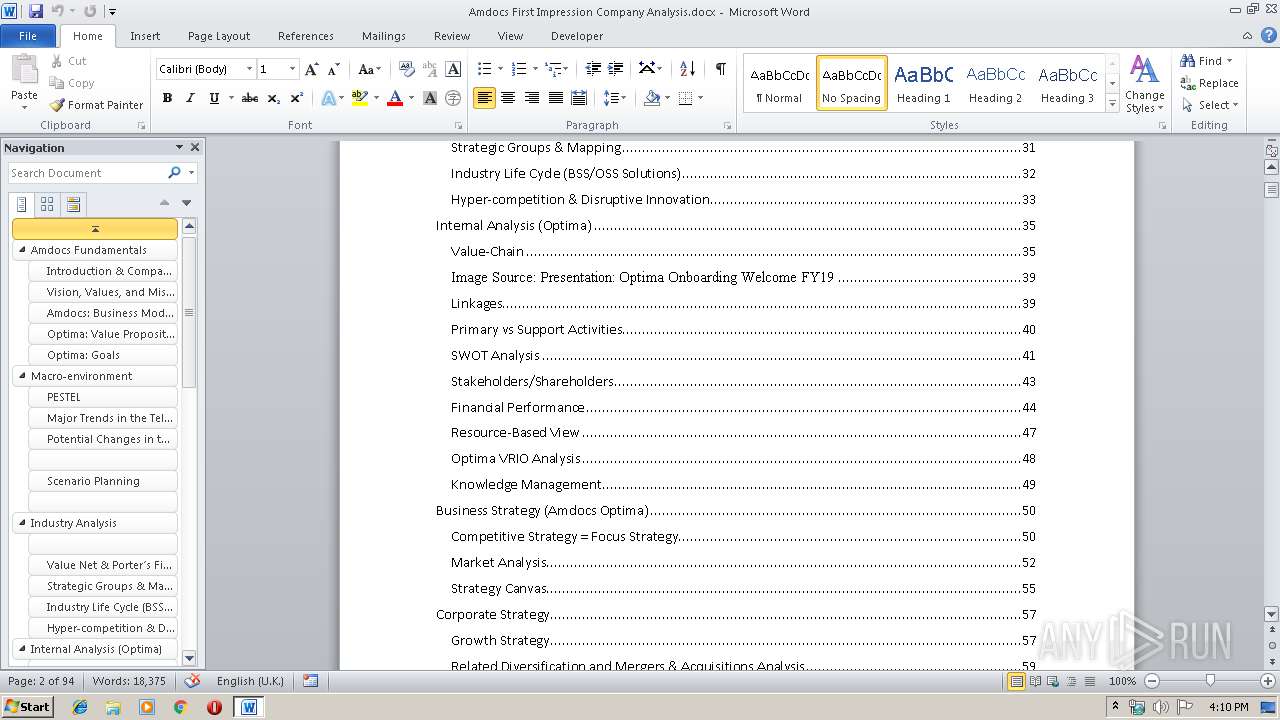Switch to the Mailings tab
Viewport: 1280px width, 720px height.
[384, 35]
